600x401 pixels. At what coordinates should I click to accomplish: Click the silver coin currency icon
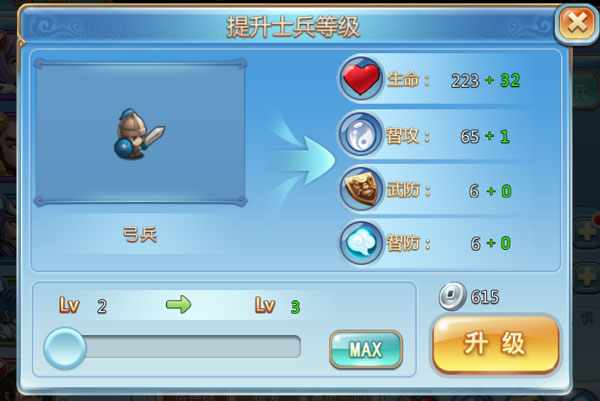[452, 296]
